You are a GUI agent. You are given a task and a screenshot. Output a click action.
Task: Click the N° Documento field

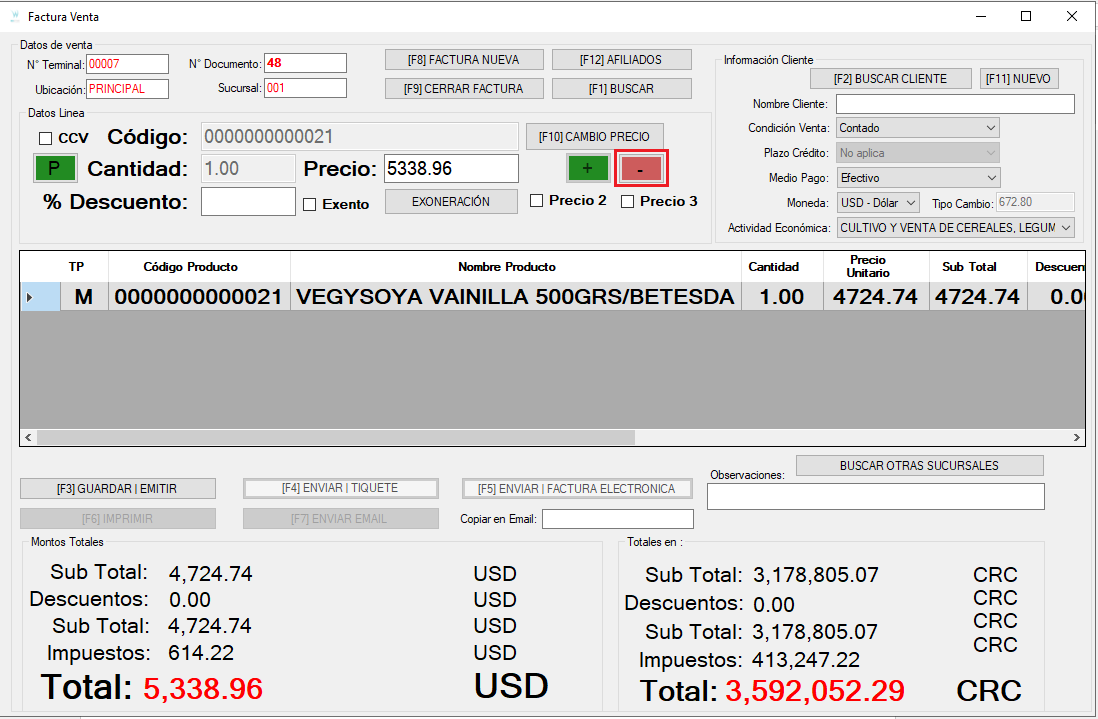point(305,63)
